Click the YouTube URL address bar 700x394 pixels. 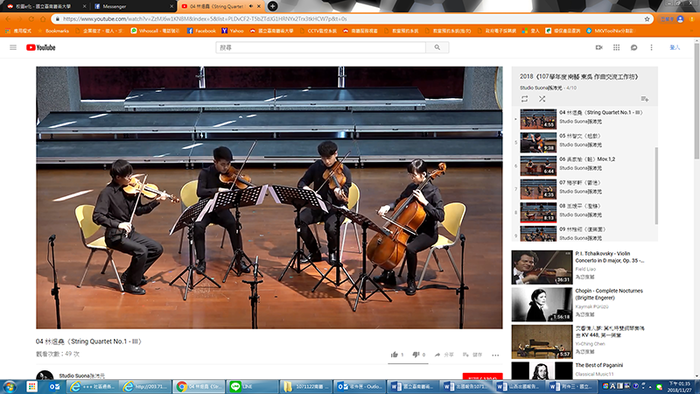pyautogui.click(x=348, y=19)
